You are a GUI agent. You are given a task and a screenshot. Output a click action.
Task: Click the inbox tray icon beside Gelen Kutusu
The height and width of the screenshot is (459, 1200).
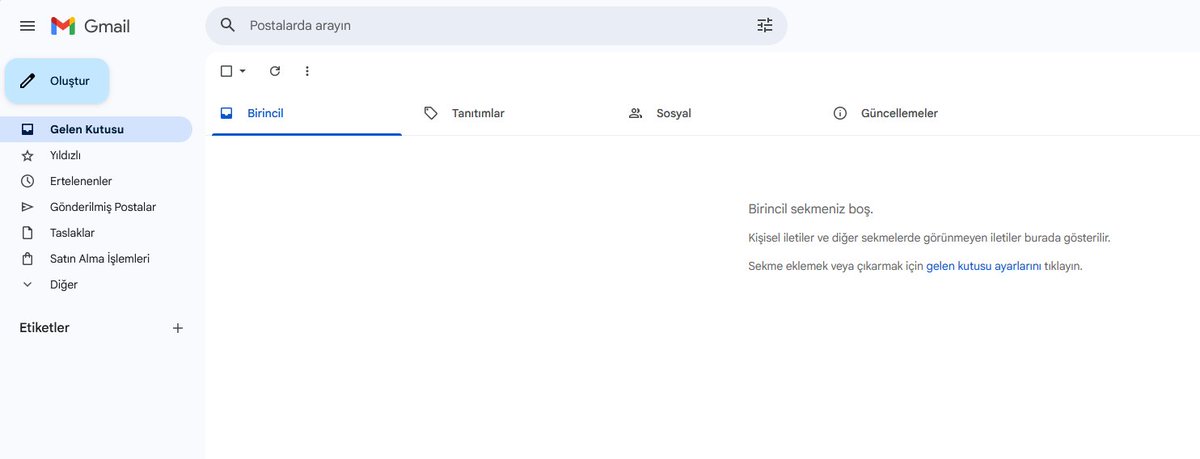click(x=27, y=129)
